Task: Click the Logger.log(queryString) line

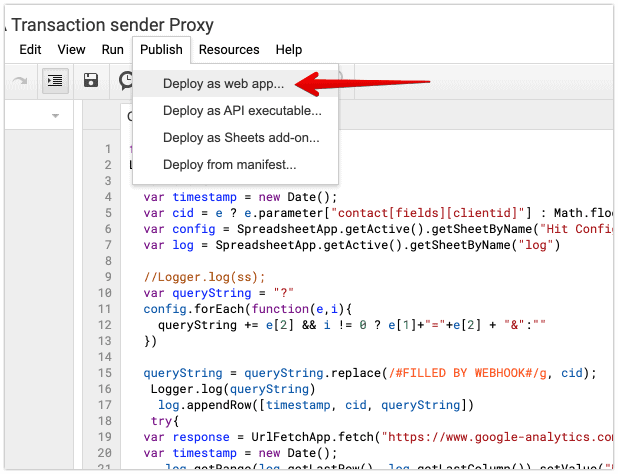Action: coord(233,389)
